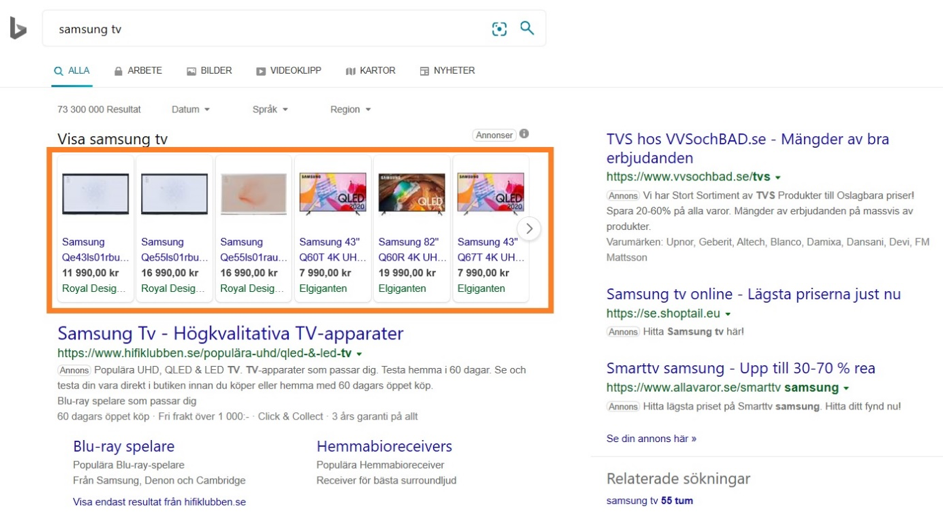Open Samsung 82" Q60R TV image

point(412,194)
